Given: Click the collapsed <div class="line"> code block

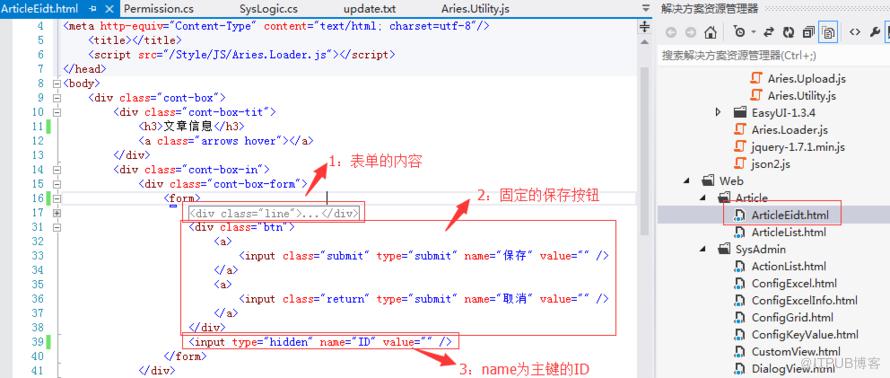Looking at the screenshot, I should (274, 213).
